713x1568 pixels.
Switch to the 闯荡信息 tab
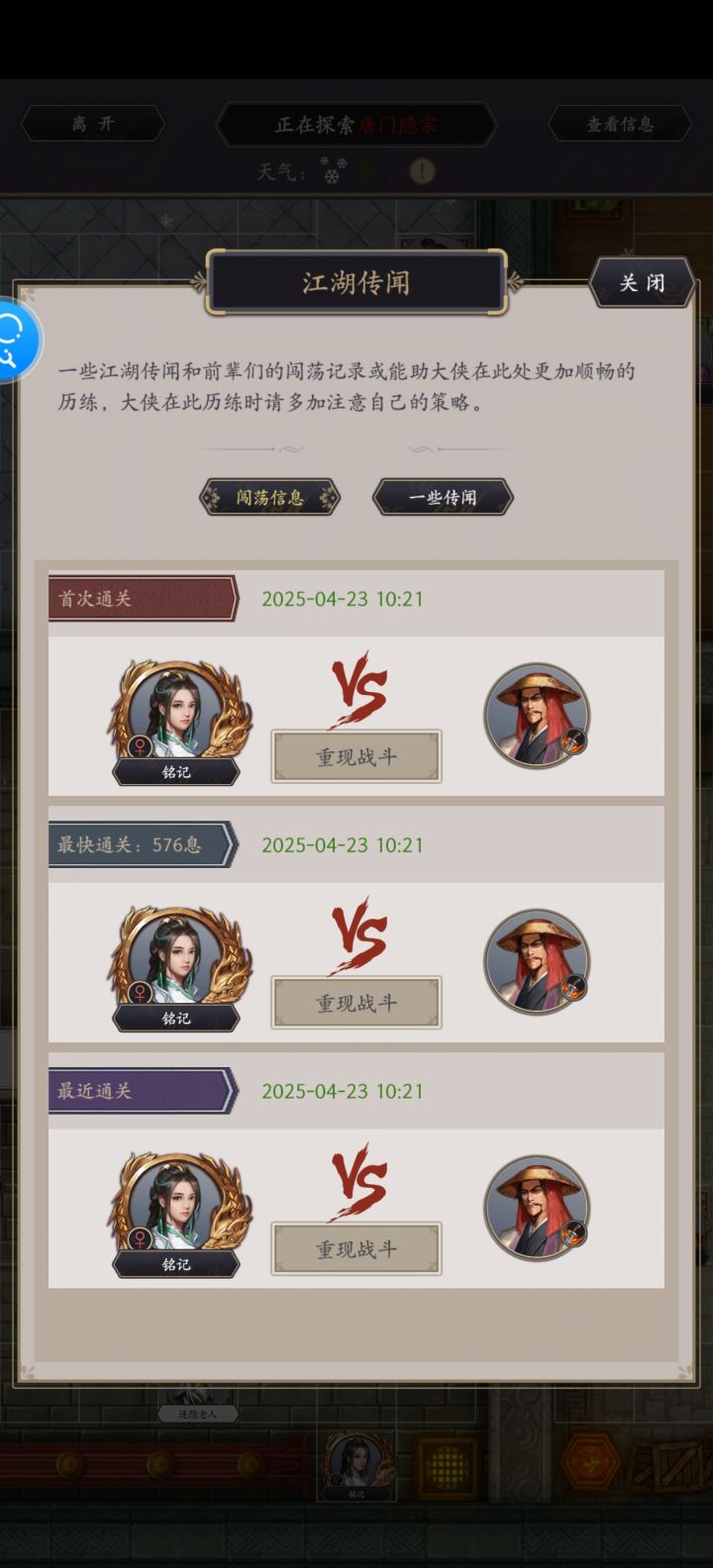[x=269, y=497]
